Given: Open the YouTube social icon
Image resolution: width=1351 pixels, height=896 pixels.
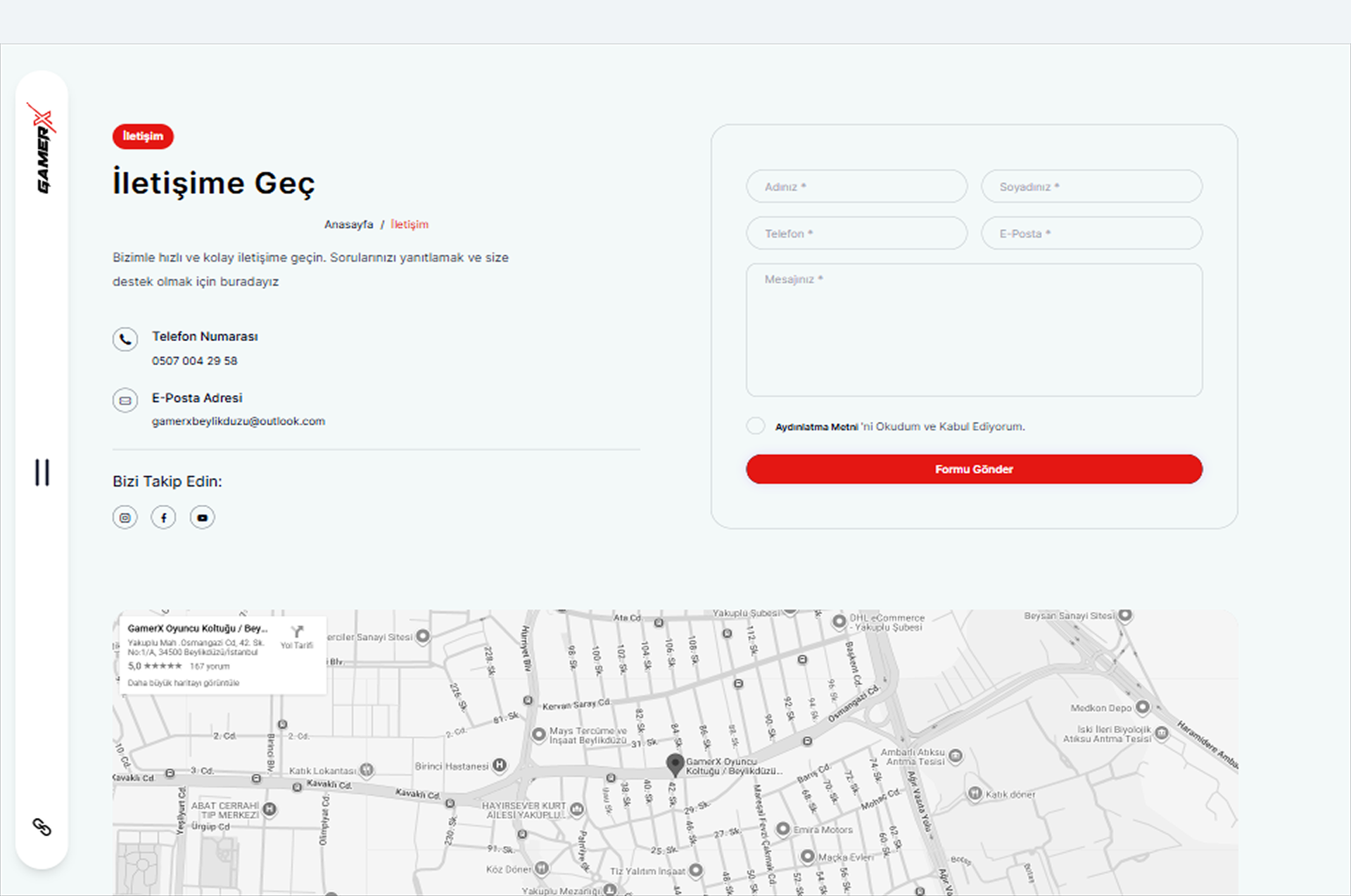Looking at the screenshot, I should click(x=202, y=518).
